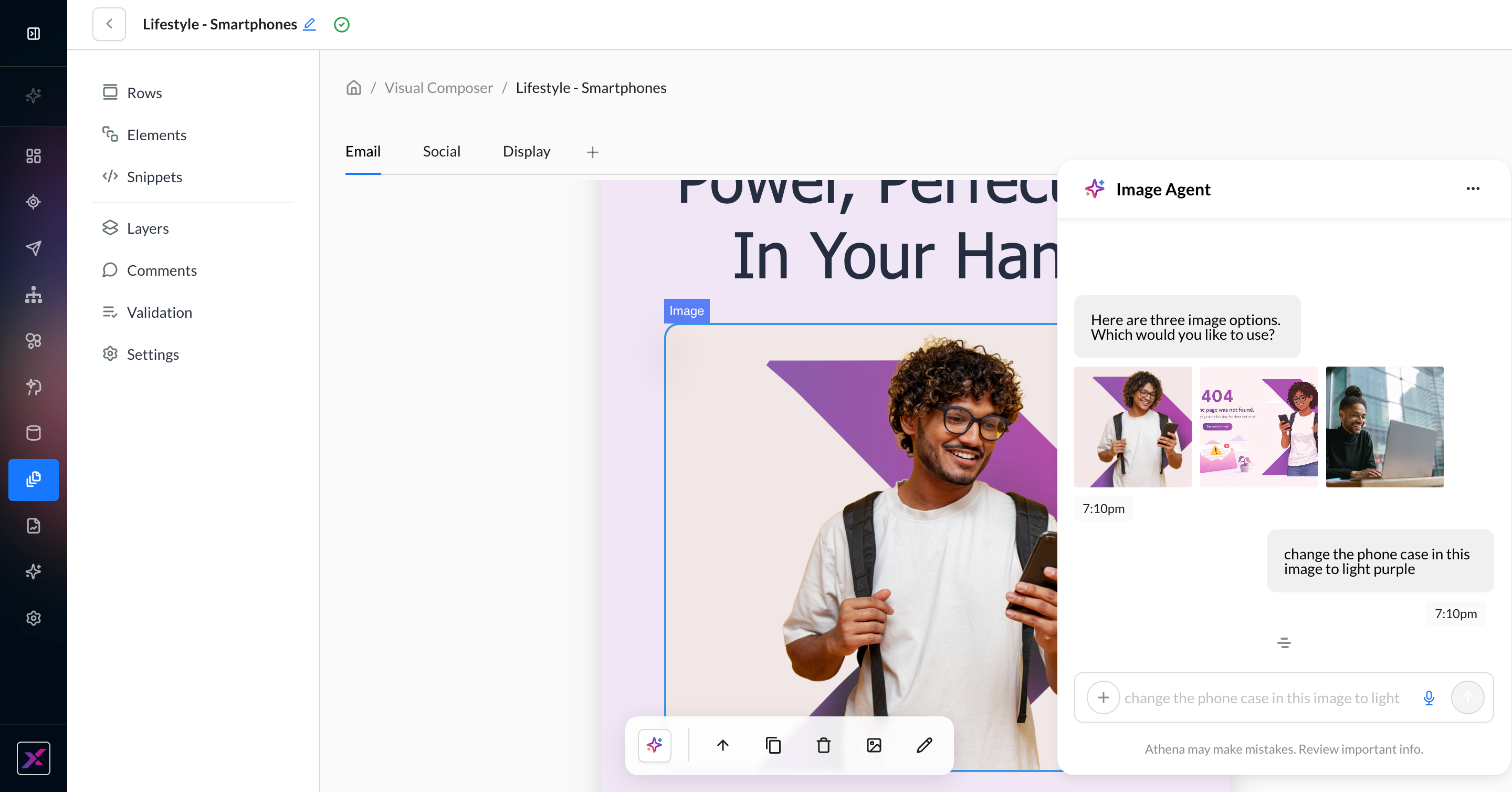Send the message with the arrow button
The image size is (1512, 792).
click(1467, 697)
